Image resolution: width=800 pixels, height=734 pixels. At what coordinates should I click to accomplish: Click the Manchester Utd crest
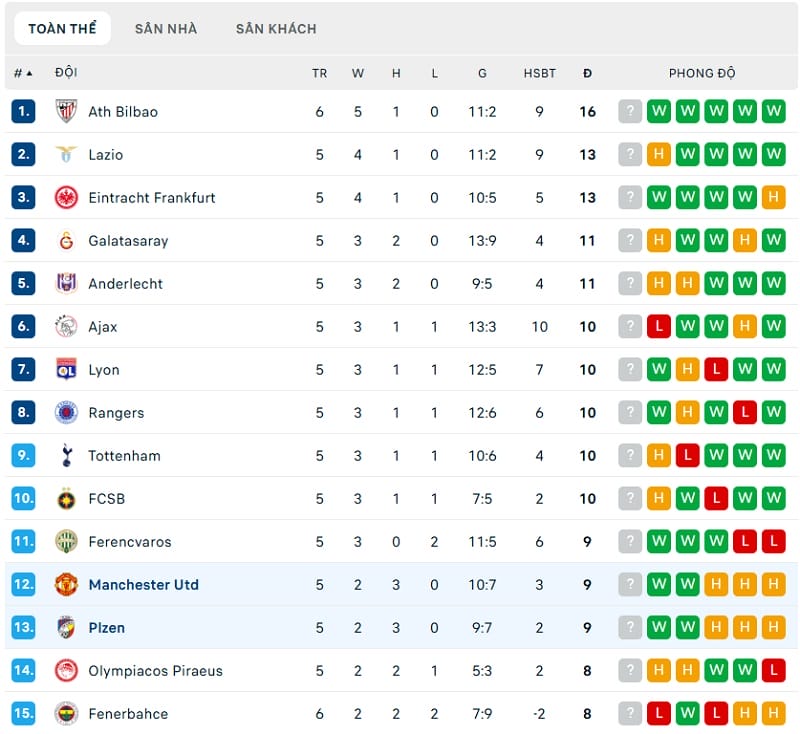pyautogui.click(x=66, y=585)
